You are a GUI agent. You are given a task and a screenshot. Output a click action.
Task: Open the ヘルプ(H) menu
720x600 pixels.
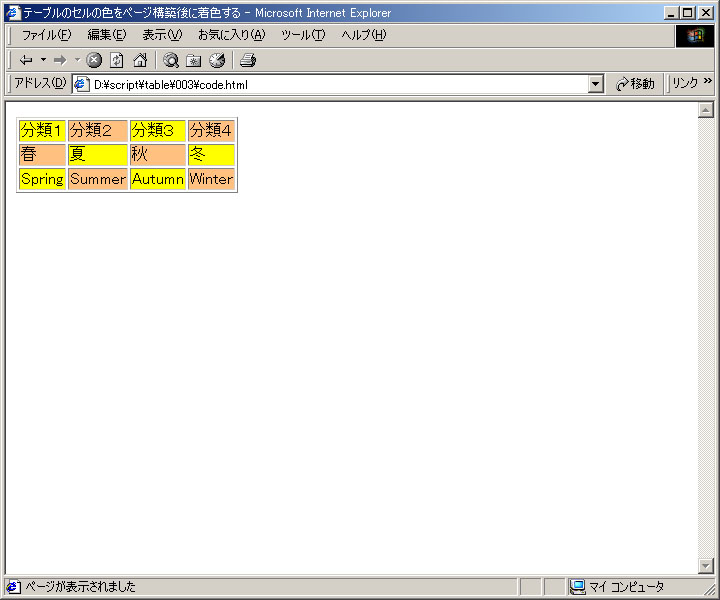click(364, 35)
